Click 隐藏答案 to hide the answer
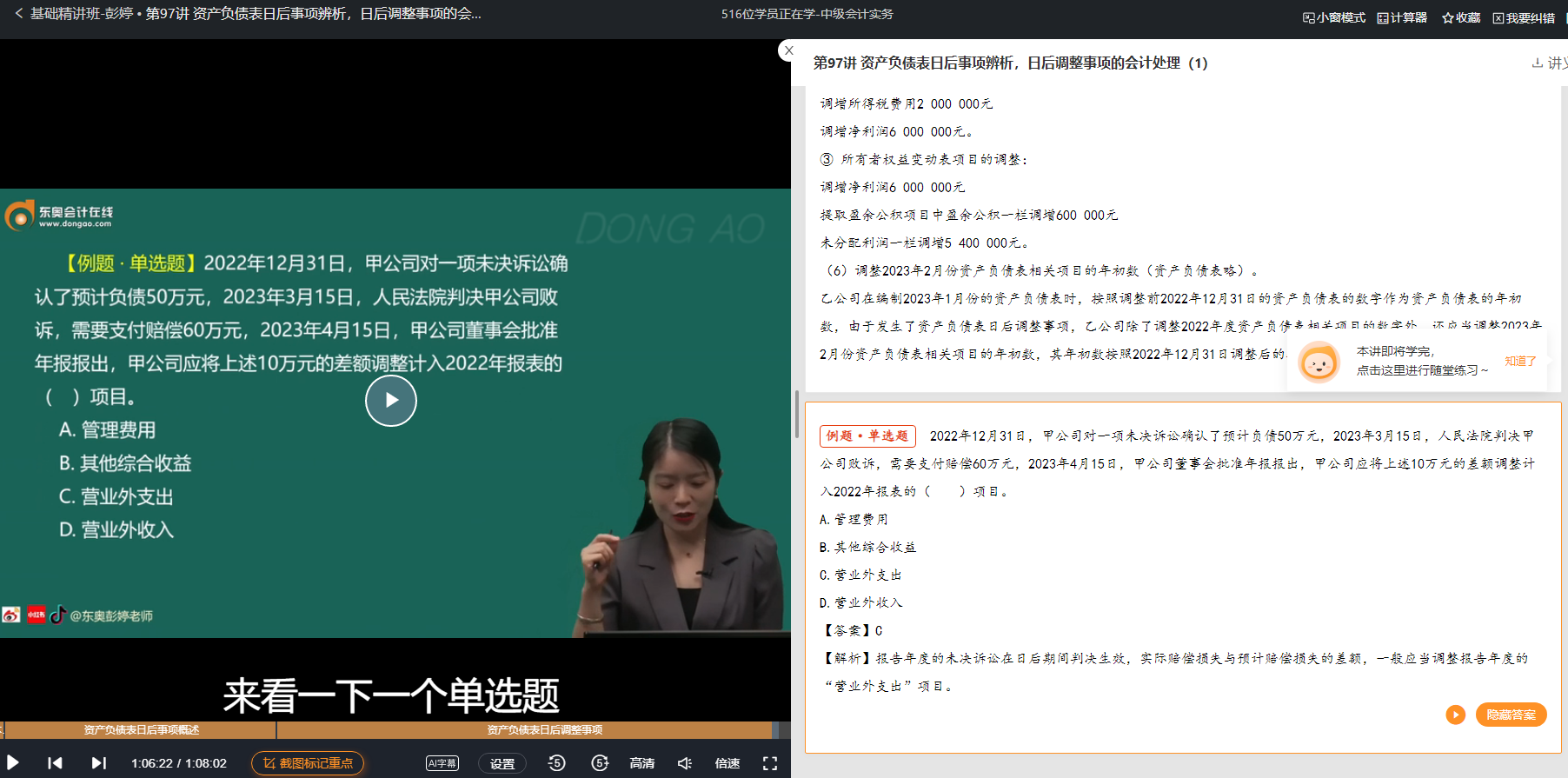This screenshot has height=778, width=1568. point(1511,715)
